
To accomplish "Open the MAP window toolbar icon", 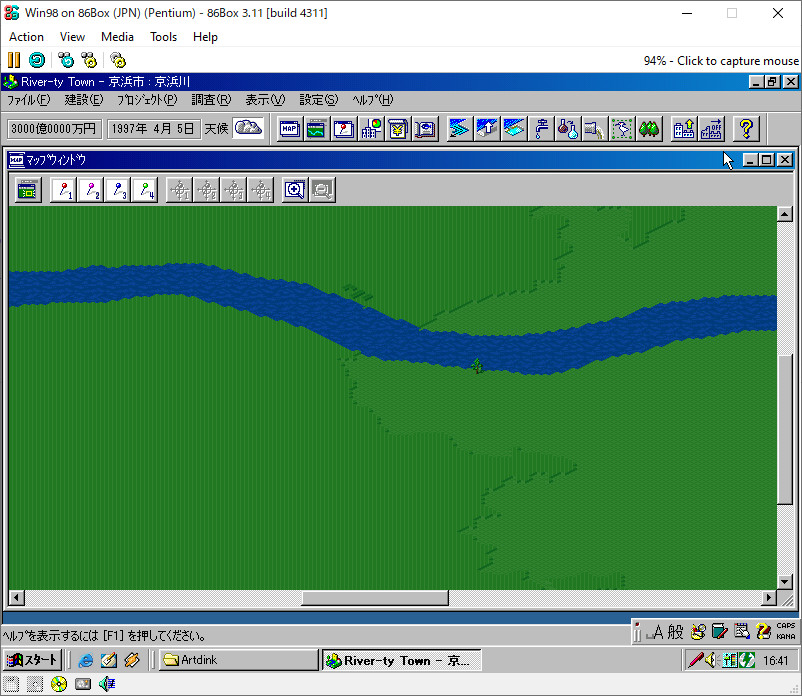I will tap(290, 129).
